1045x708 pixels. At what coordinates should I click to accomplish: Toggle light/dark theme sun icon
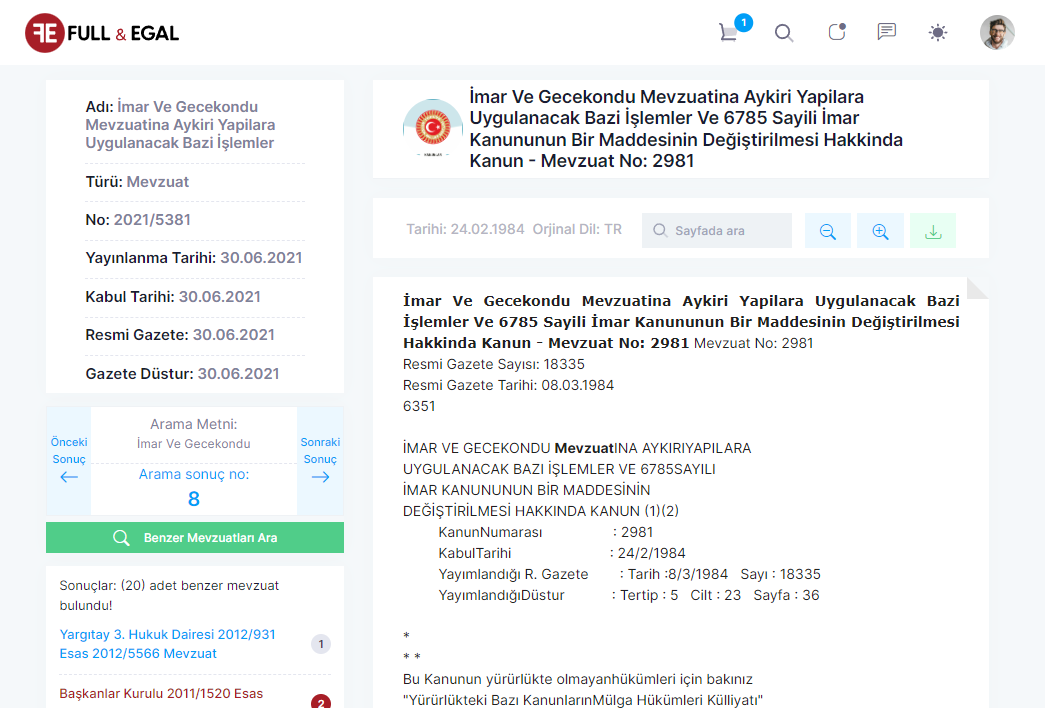[937, 33]
